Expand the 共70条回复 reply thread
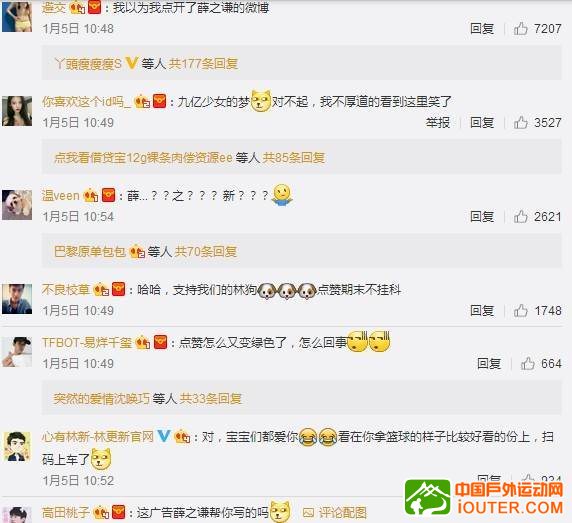This screenshot has width=572, height=523. pyautogui.click(x=206, y=251)
